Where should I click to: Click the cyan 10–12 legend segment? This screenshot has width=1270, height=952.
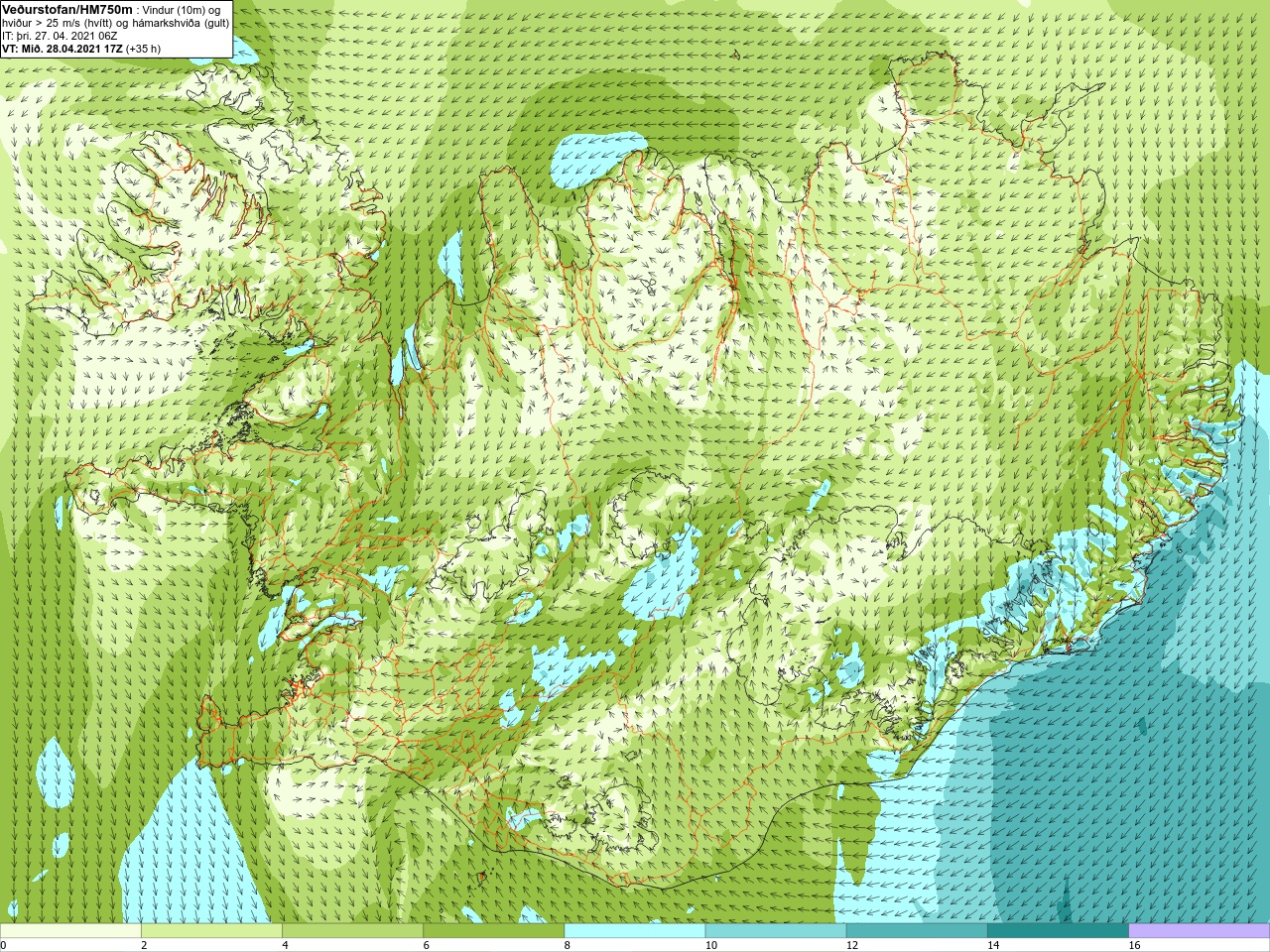point(776,930)
